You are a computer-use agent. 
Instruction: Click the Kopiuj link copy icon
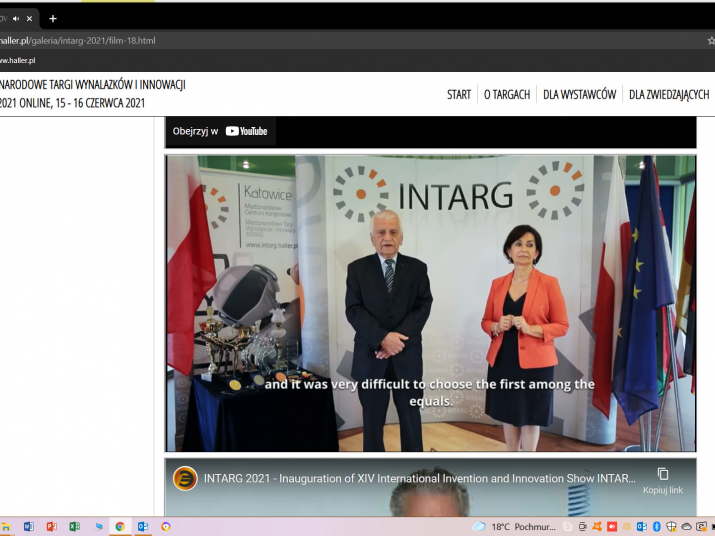point(662,474)
